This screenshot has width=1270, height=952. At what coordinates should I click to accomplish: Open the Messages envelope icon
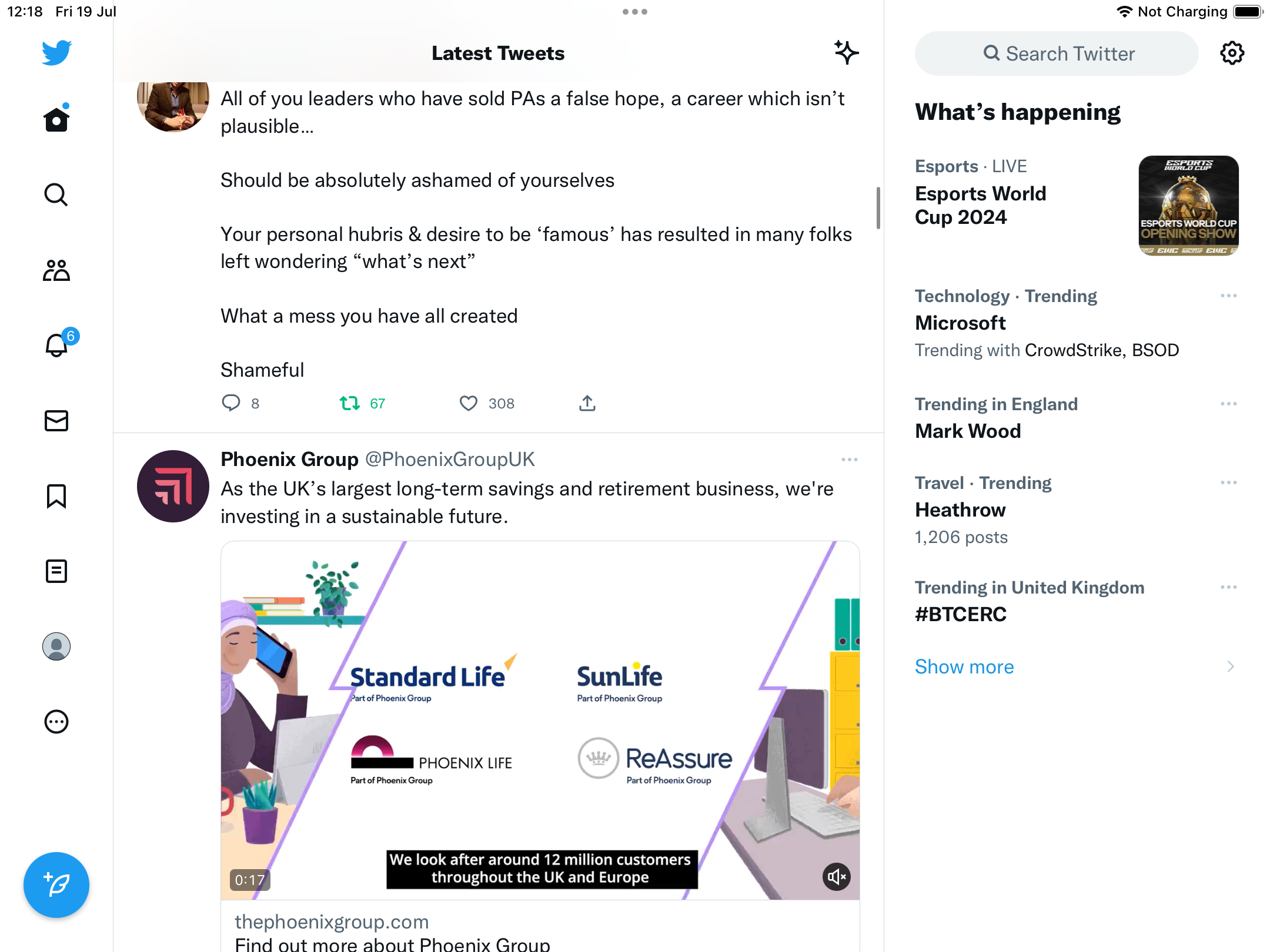56,421
